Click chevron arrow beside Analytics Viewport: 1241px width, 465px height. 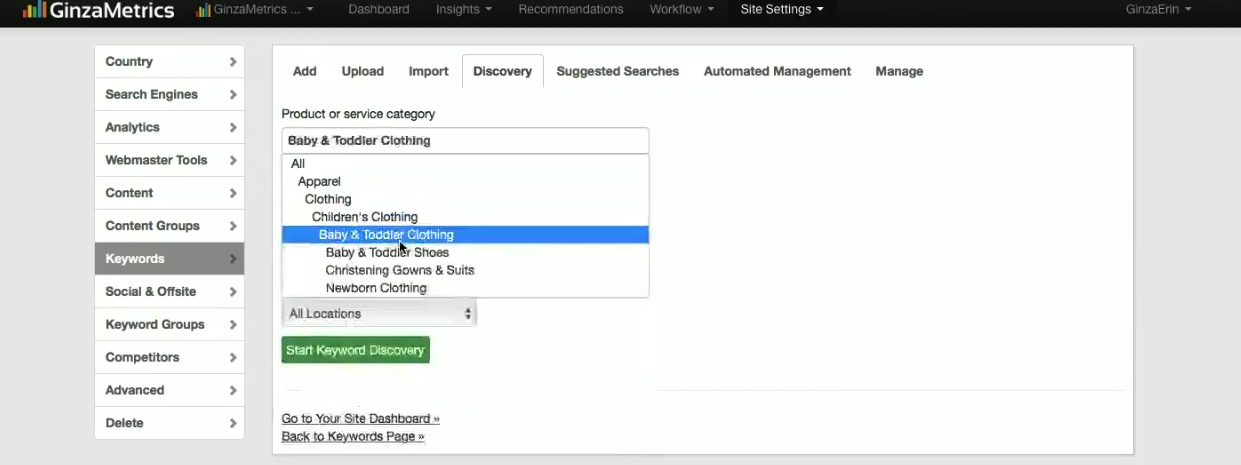click(x=232, y=128)
